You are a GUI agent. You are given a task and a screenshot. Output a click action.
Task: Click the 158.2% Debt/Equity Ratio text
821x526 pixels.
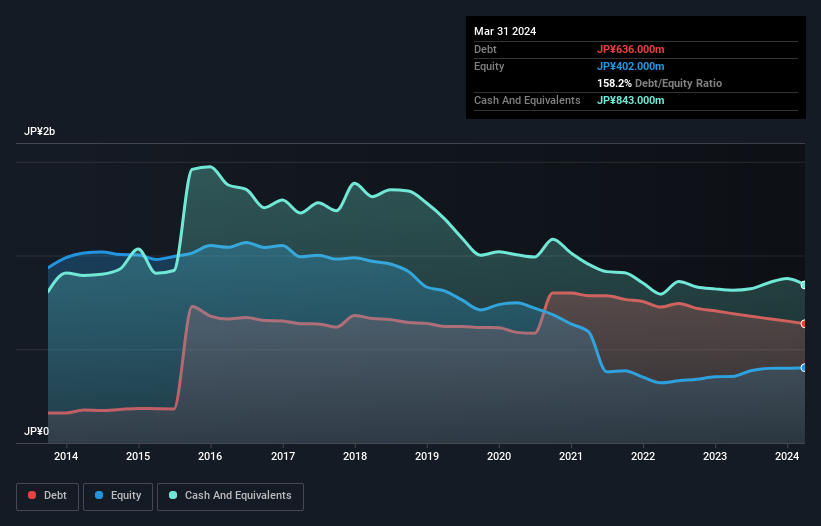[x=659, y=83]
